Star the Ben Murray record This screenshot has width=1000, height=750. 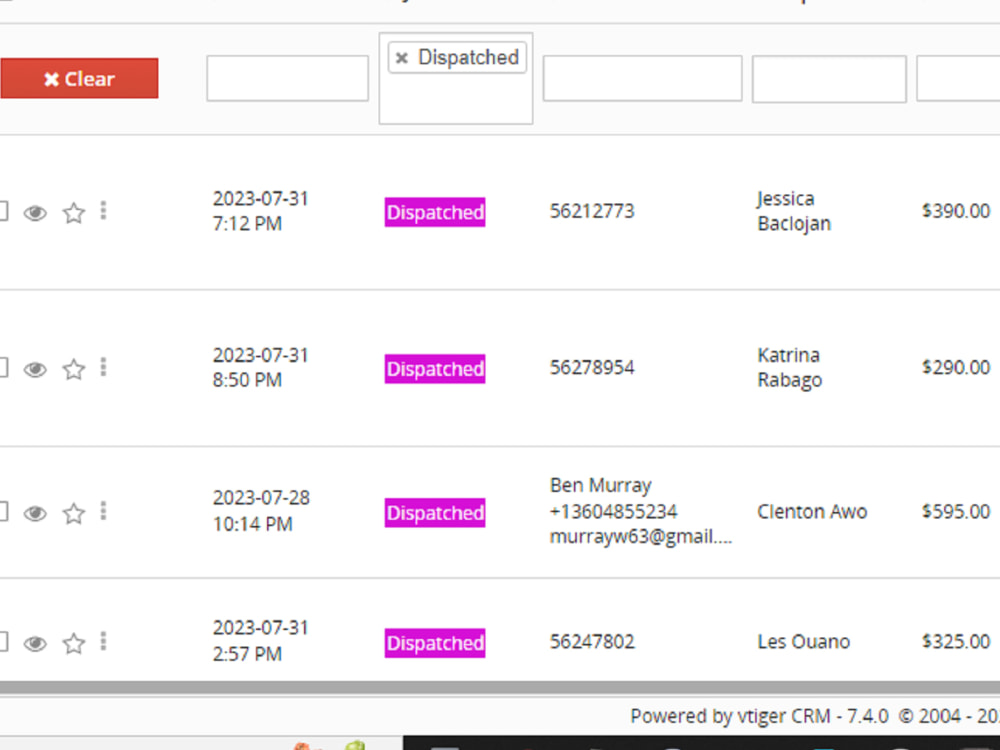(x=74, y=513)
